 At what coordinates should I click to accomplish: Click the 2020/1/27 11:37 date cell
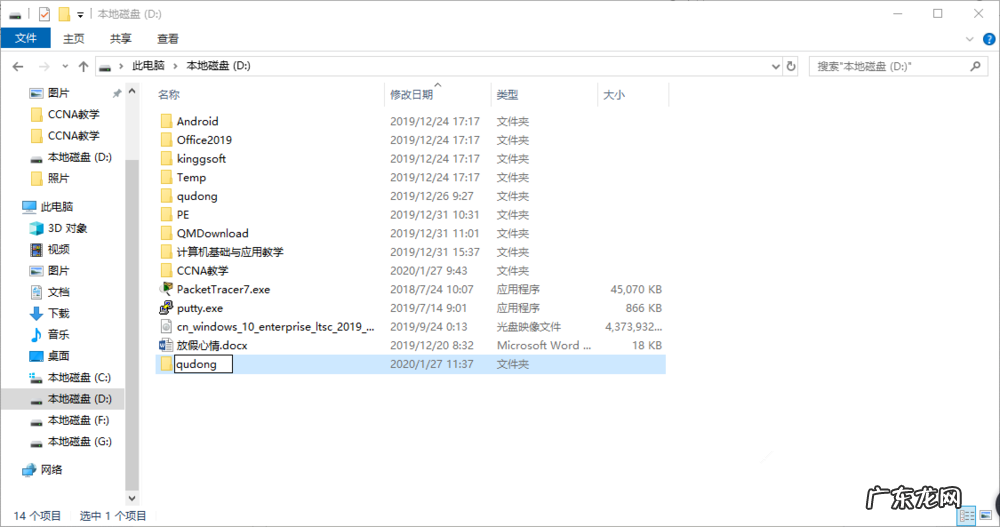tap(432, 364)
